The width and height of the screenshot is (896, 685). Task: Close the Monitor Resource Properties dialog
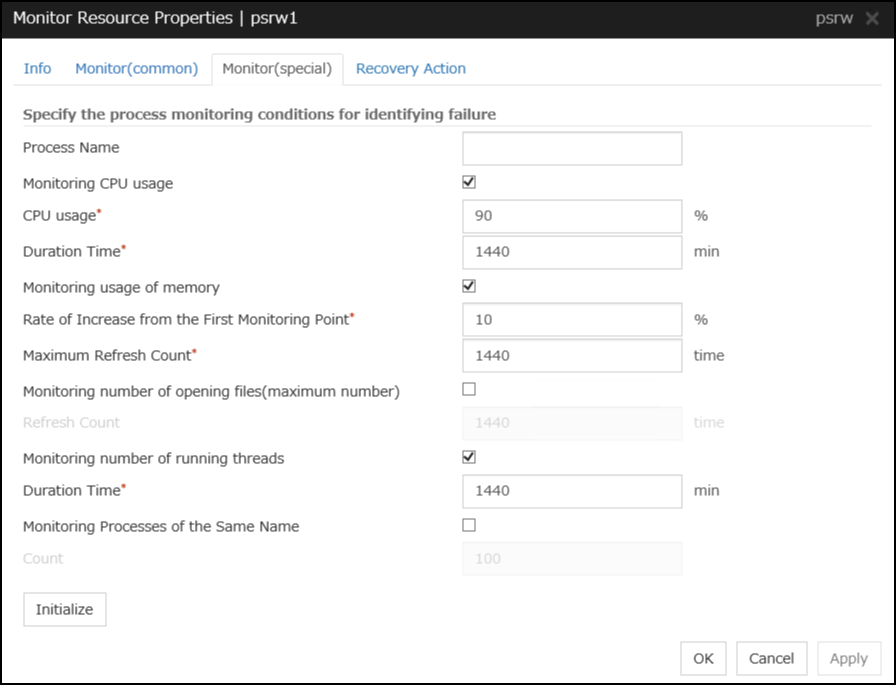click(873, 19)
